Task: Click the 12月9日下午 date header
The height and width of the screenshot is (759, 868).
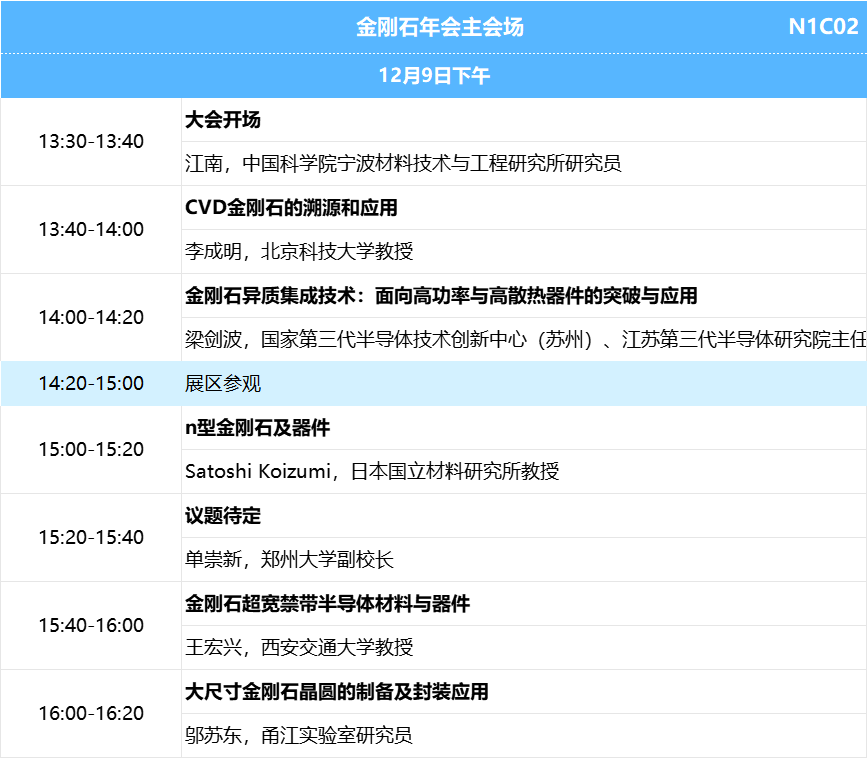Action: pyautogui.click(x=434, y=76)
